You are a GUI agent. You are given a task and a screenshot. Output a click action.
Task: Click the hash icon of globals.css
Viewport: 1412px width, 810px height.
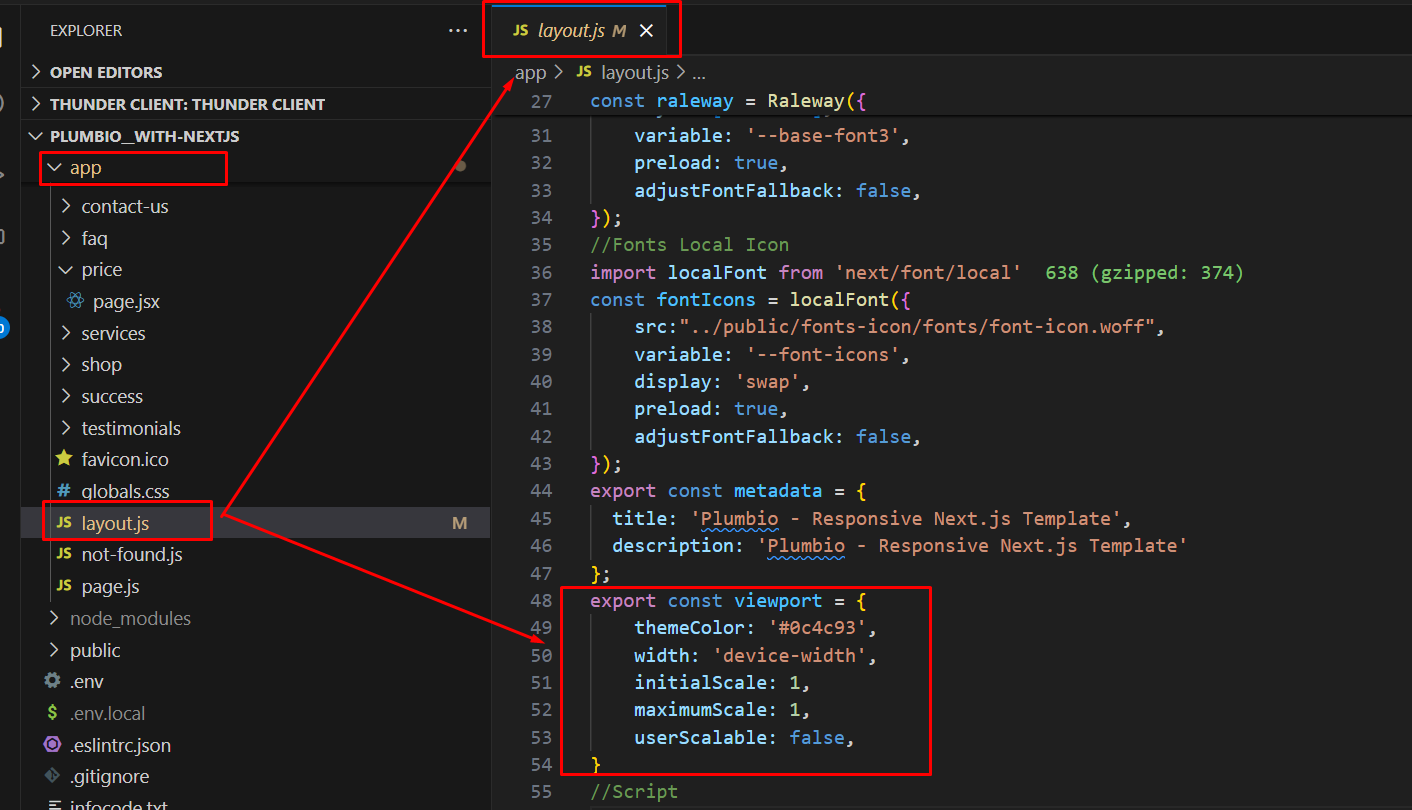click(x=64, y=491)
